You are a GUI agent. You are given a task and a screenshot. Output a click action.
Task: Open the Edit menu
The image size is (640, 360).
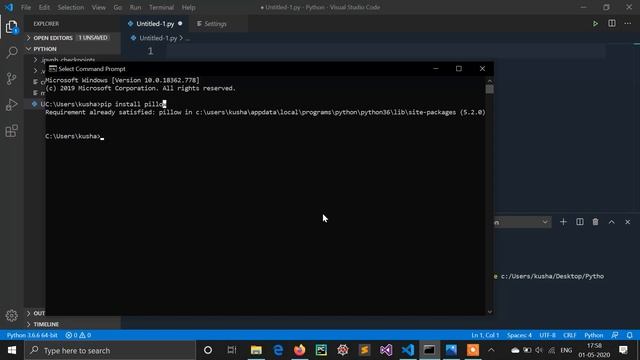[x=44, y=7]
